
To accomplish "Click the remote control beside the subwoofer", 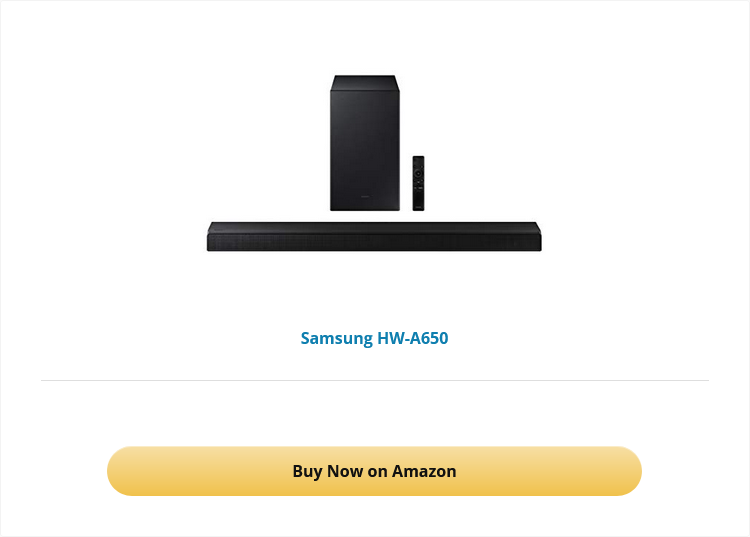I will click(419, 183).
